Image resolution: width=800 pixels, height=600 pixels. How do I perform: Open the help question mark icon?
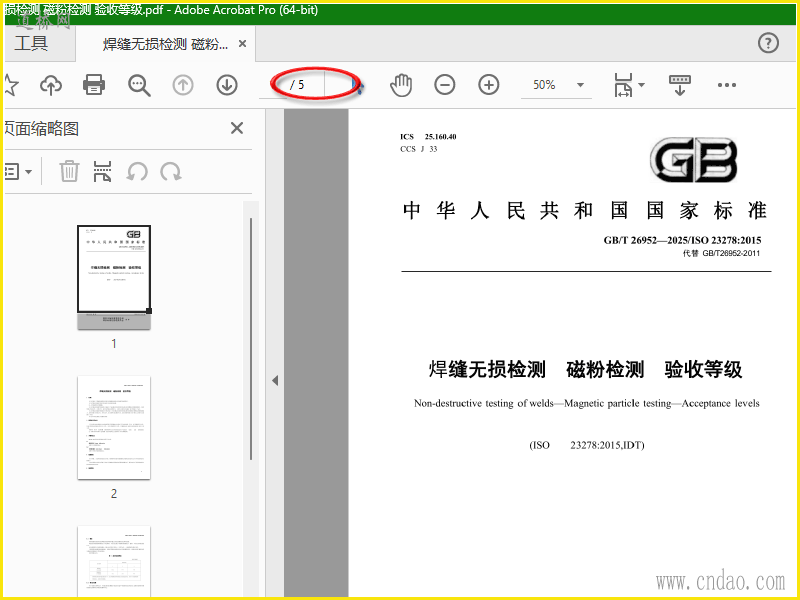tap(768, 43)
